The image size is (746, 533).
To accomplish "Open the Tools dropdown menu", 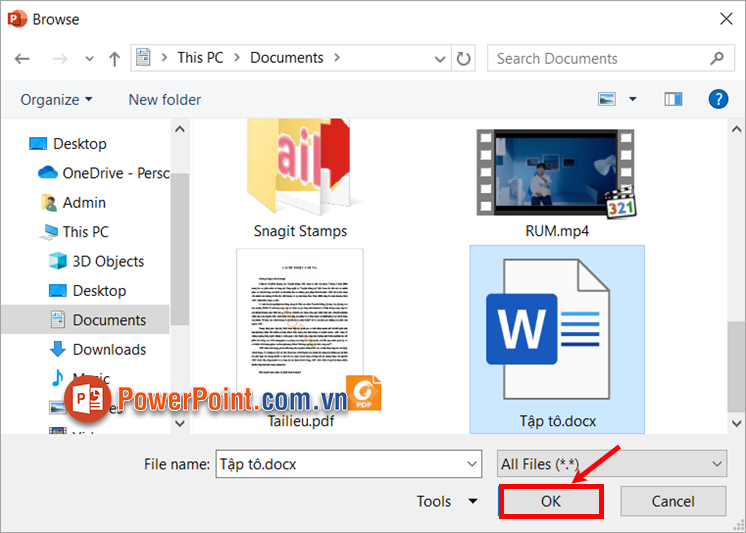I will (447, 502).
